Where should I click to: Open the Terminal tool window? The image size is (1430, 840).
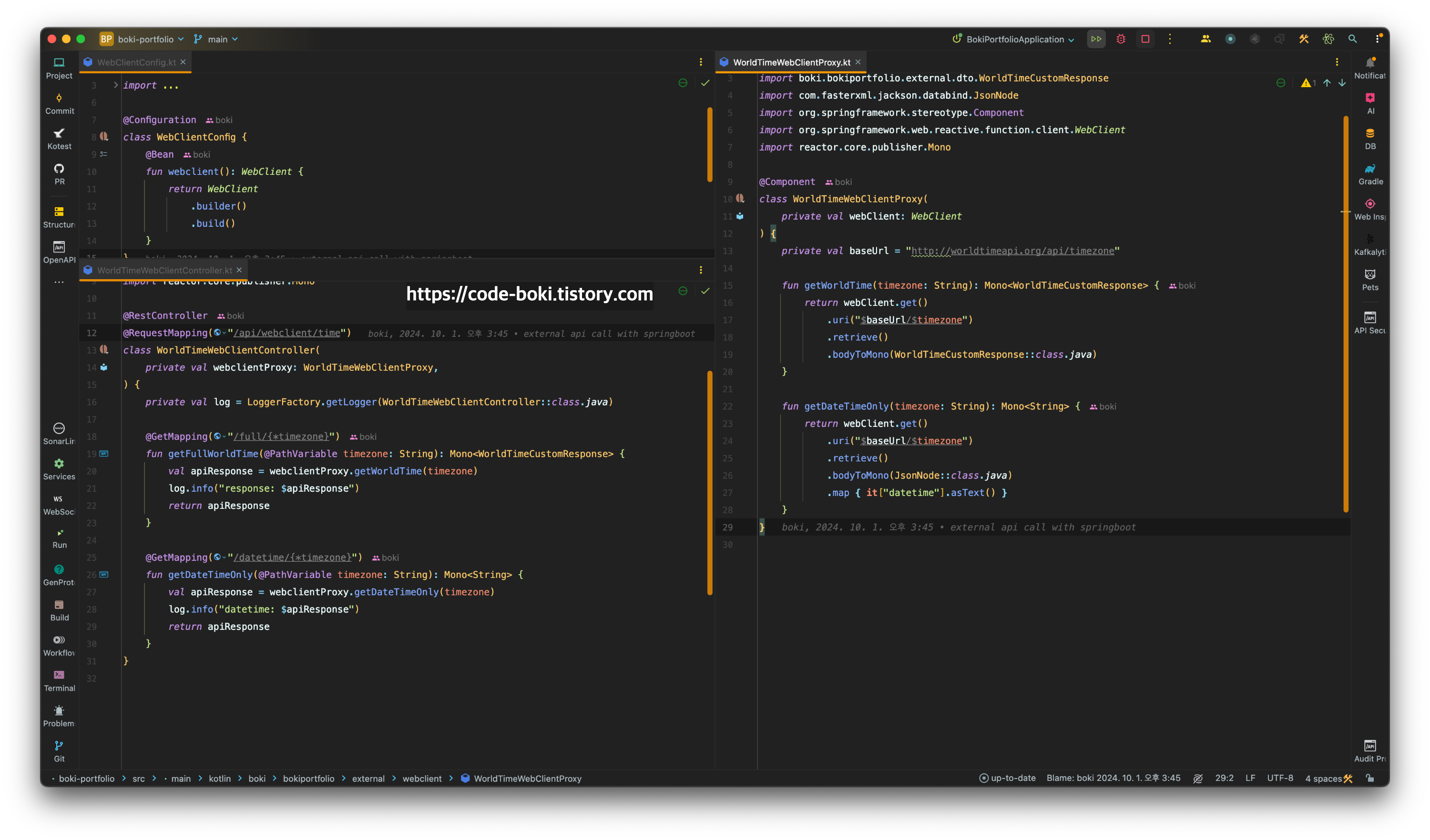pos(59,680)
